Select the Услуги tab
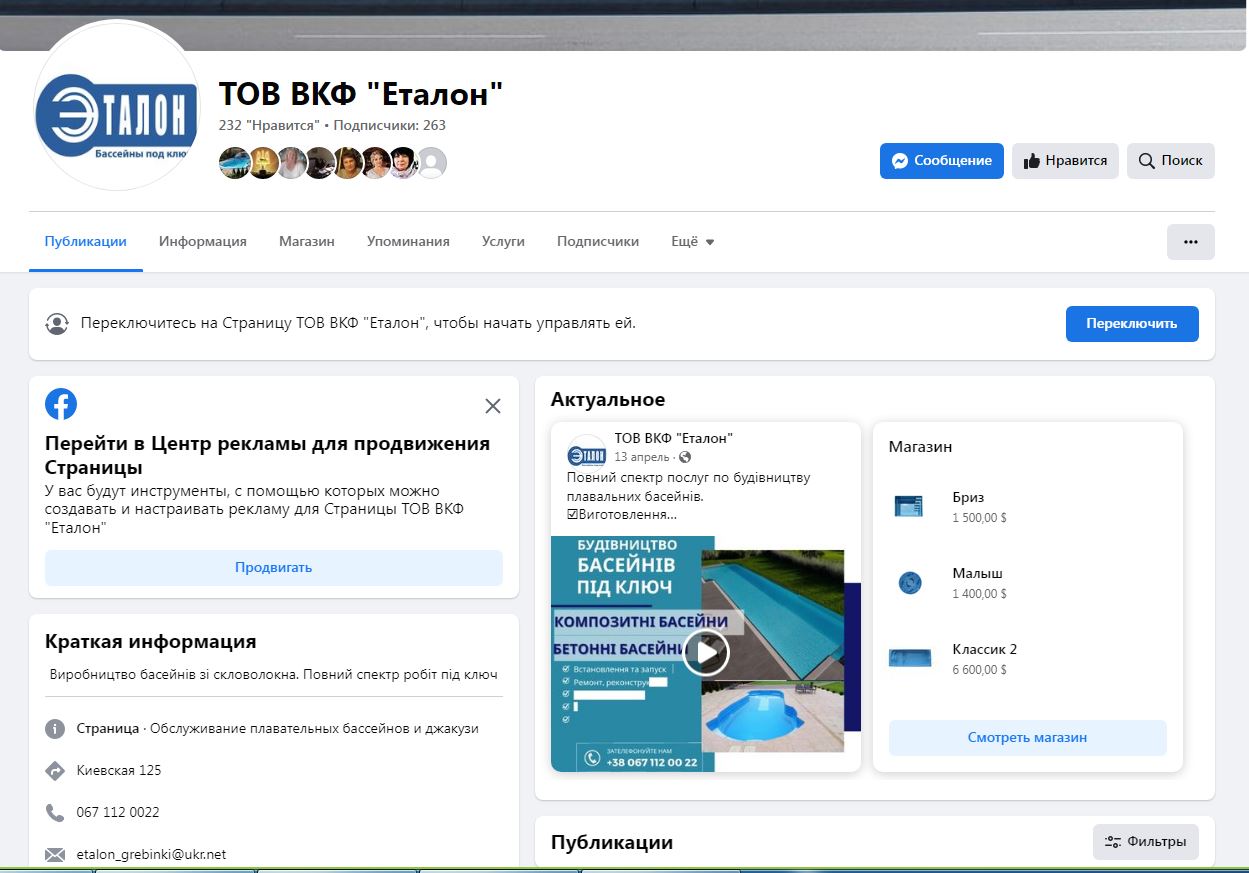This screenshot has height=873, width=1249. pos(503,241)
